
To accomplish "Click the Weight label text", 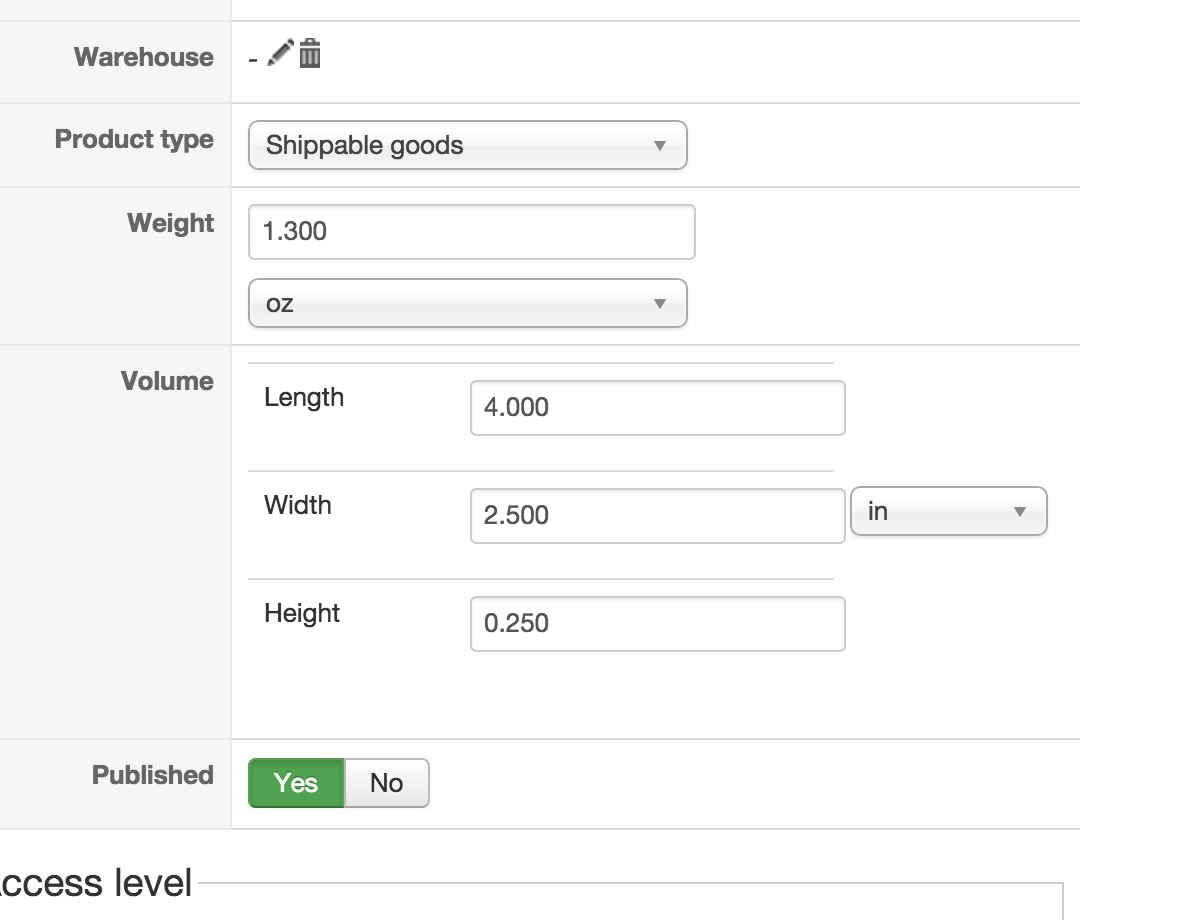I will click(170, 223).
